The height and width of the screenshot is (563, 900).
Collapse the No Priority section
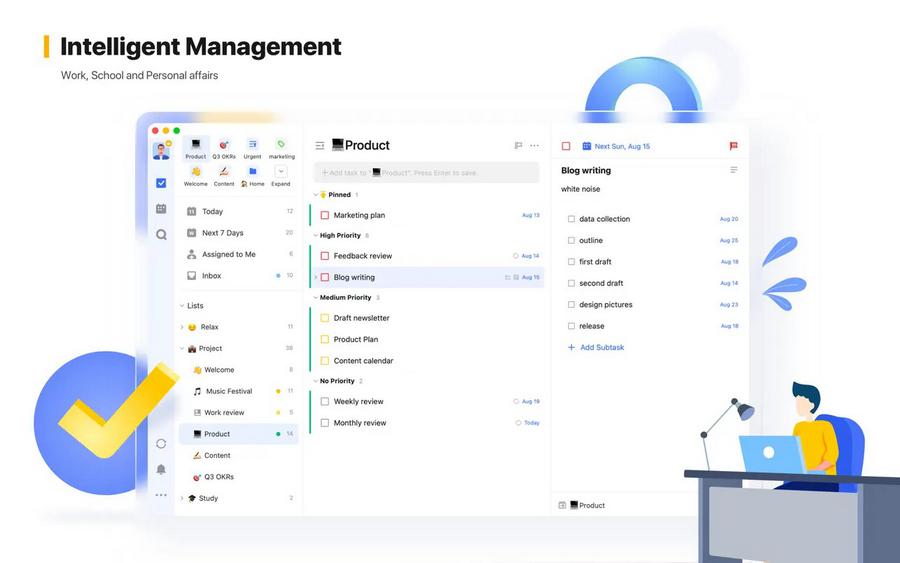316,381
